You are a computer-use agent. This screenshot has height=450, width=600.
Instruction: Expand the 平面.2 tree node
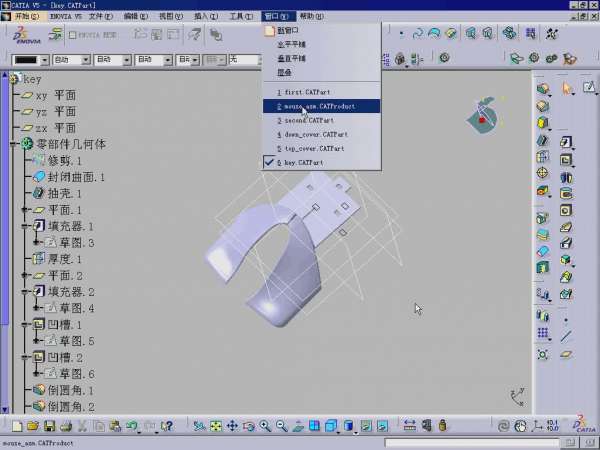(x=26, y=275)
